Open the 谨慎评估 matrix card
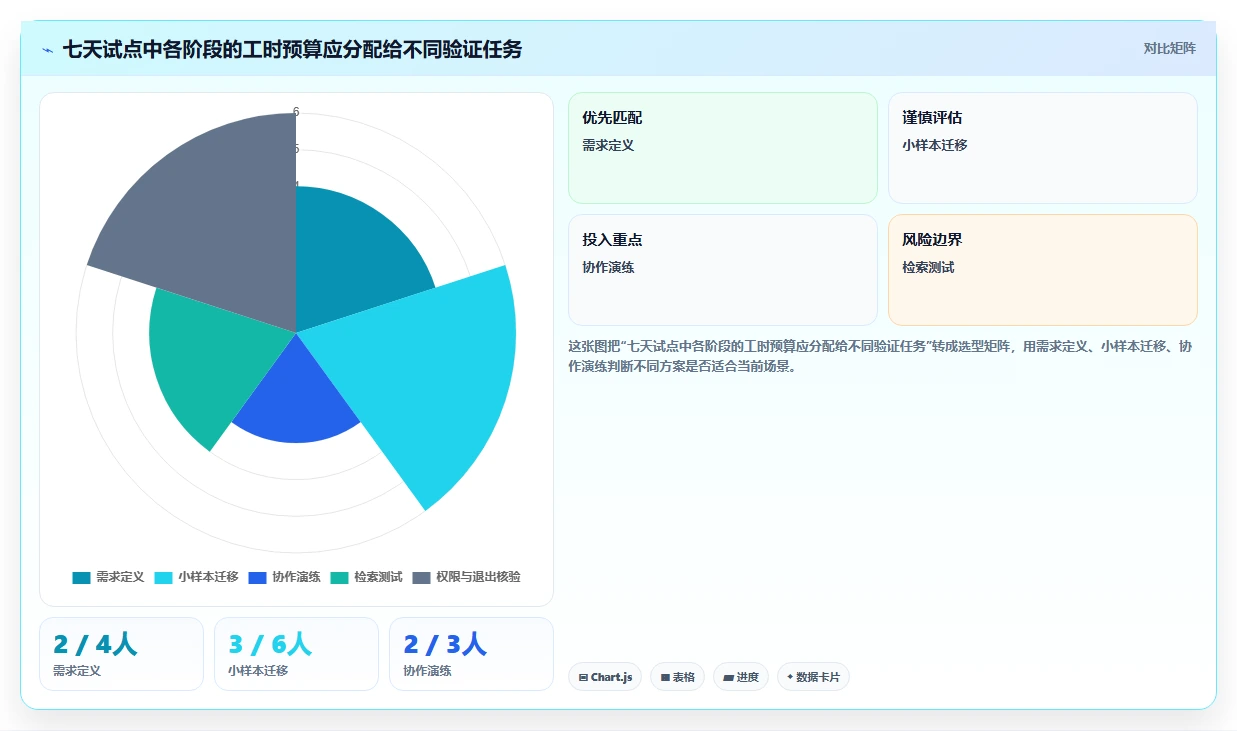 [1043, 148]
